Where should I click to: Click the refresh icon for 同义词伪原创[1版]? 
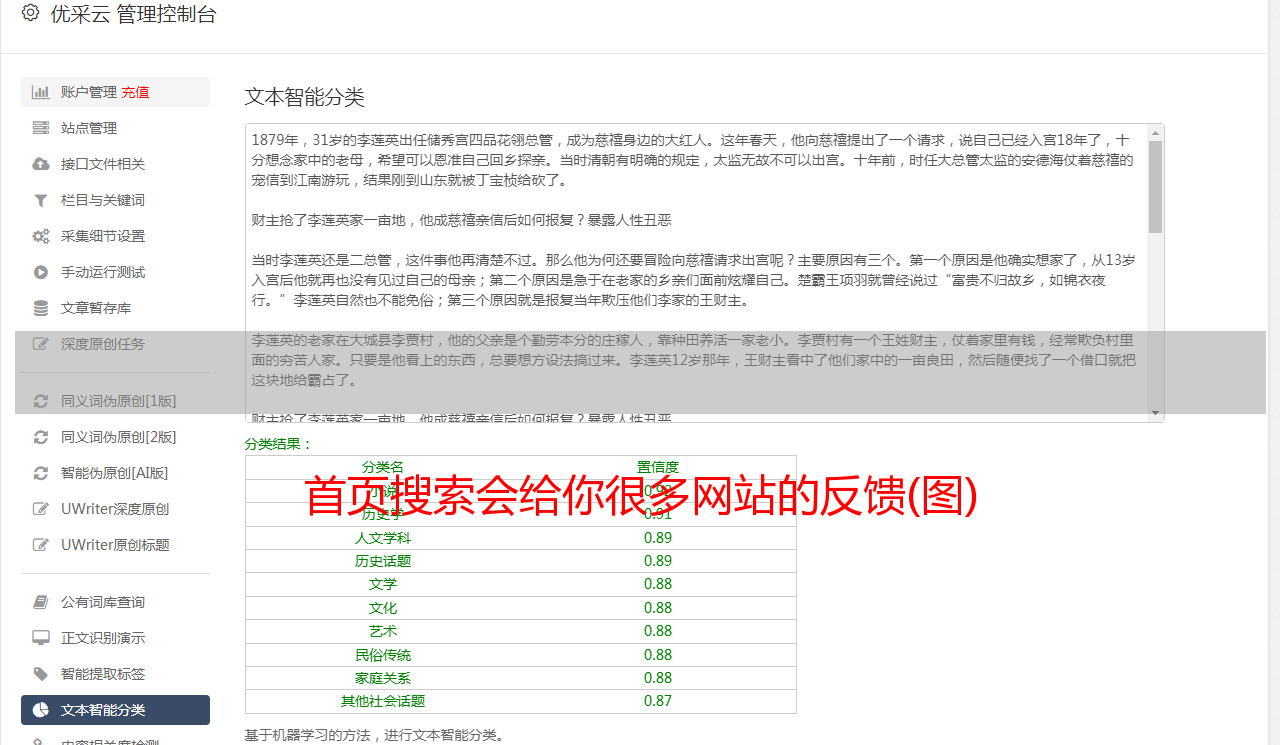point(41,401)
